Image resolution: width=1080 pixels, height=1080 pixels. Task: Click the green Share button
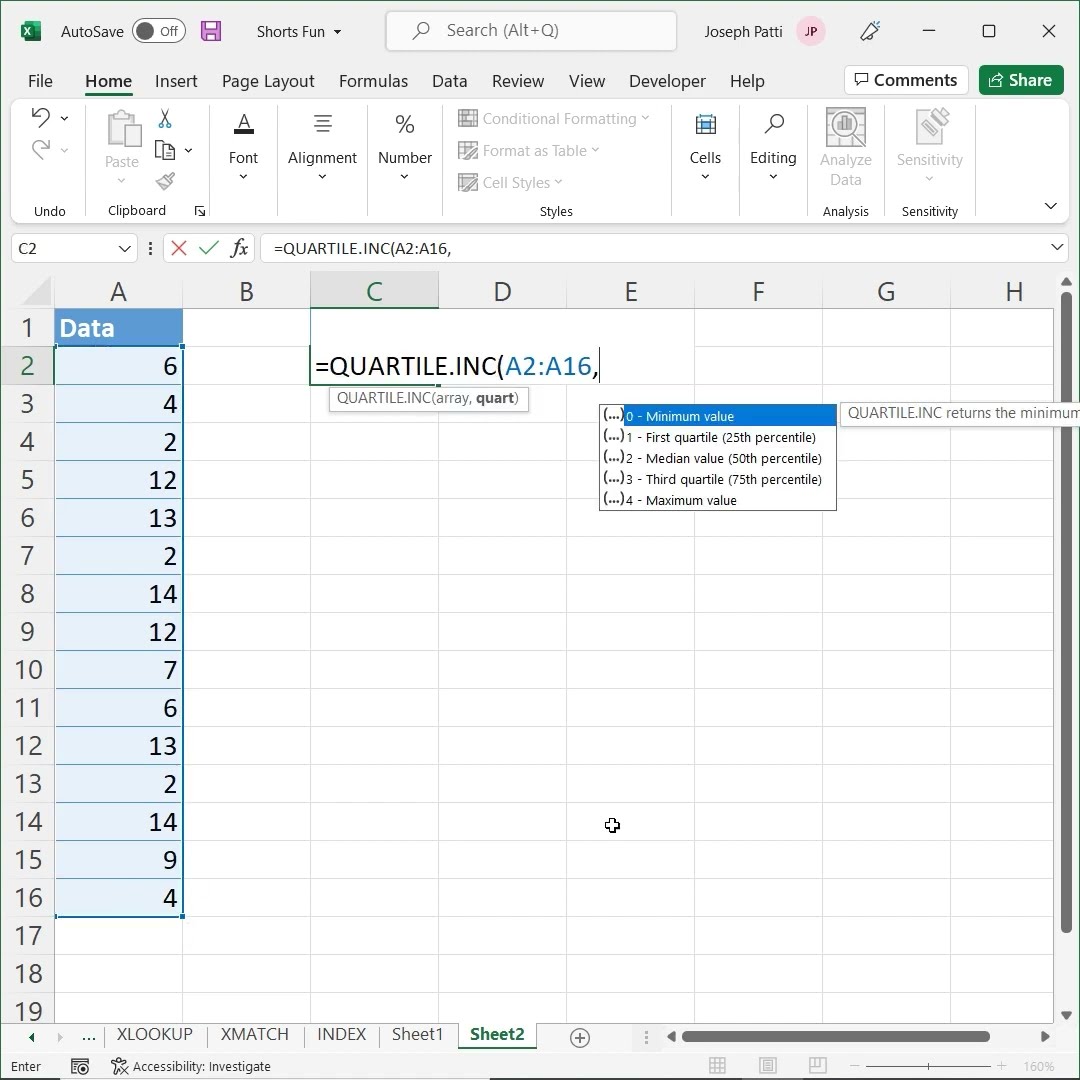(x=1021, y=80)
